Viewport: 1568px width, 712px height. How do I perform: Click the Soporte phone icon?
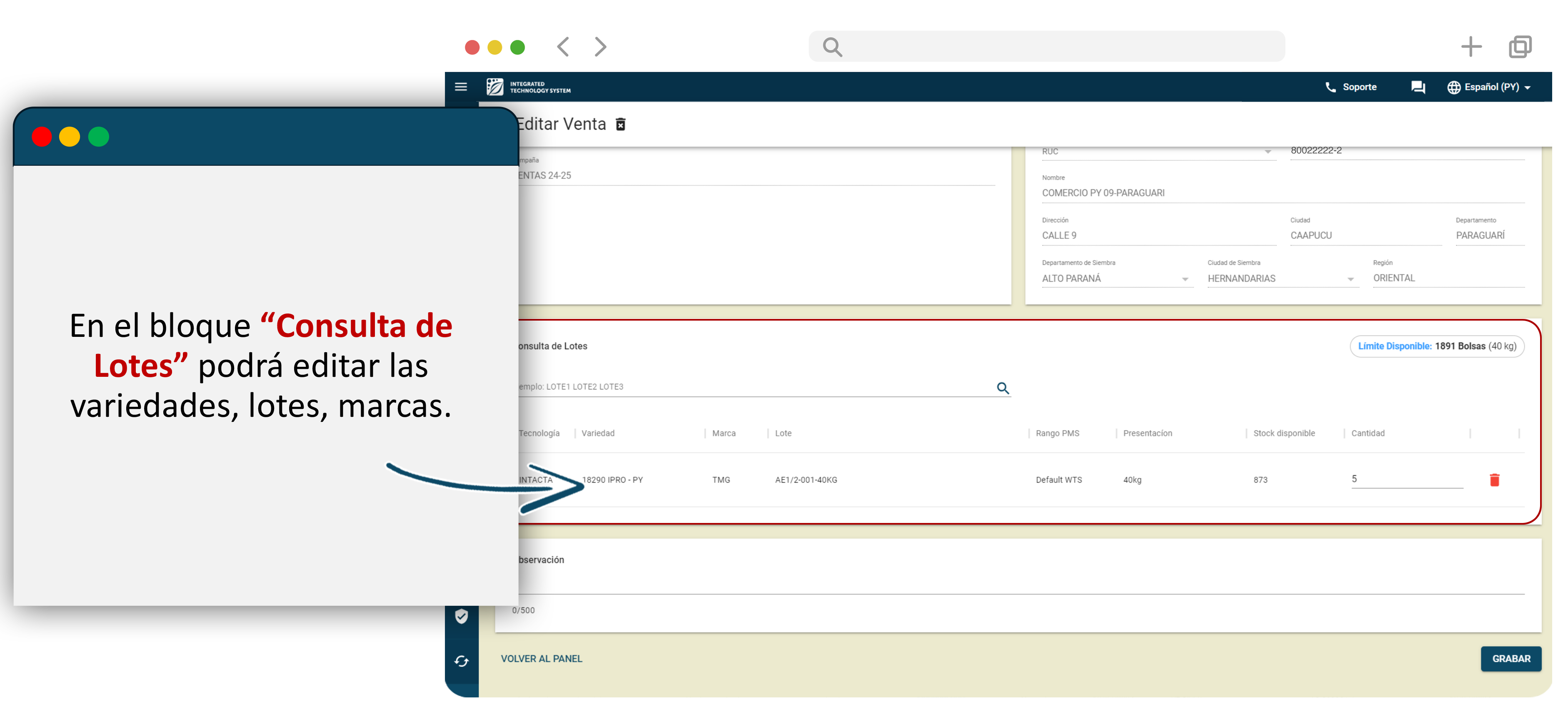click(x=1331, y=87)
